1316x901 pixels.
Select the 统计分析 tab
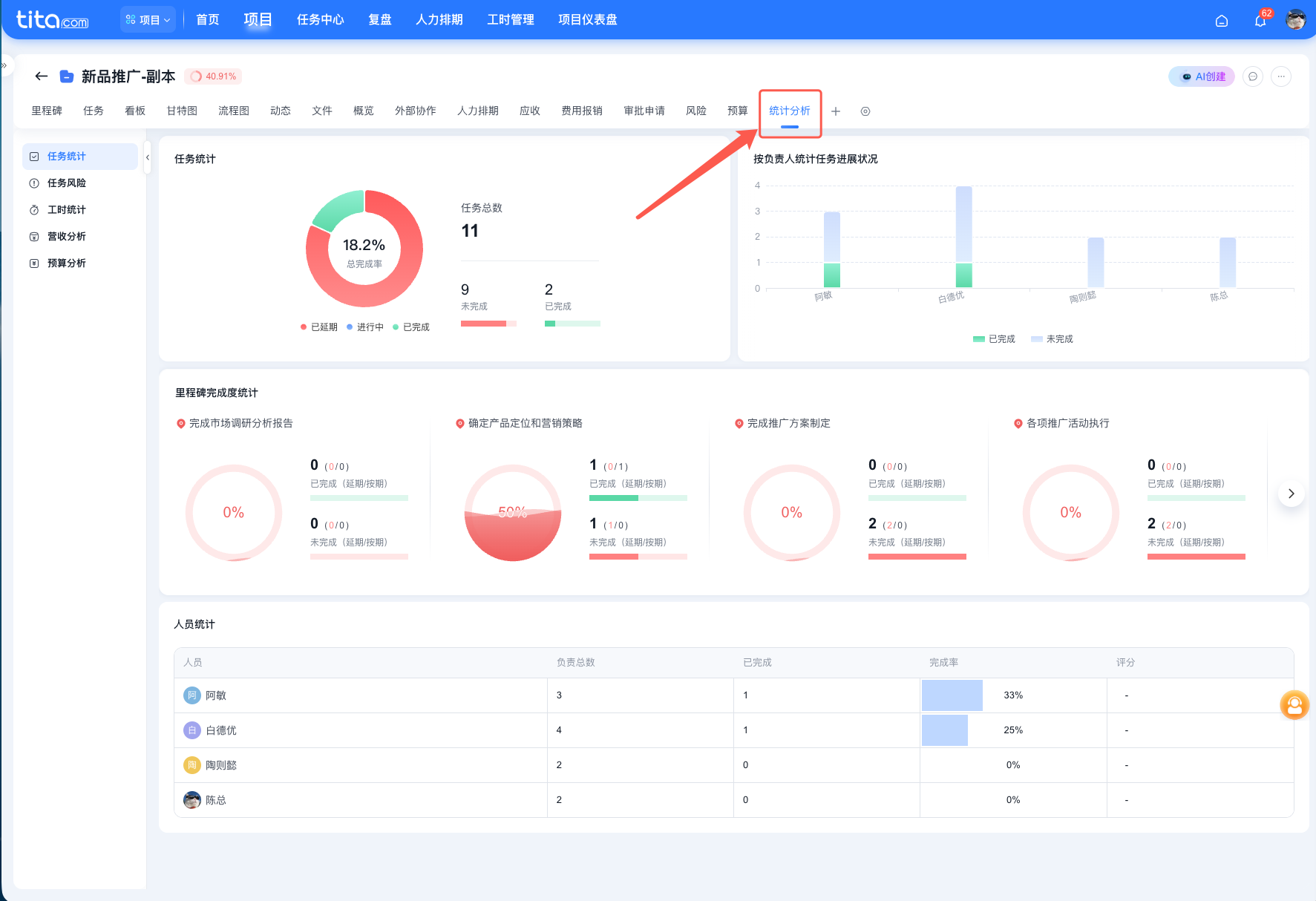(790, 111)
